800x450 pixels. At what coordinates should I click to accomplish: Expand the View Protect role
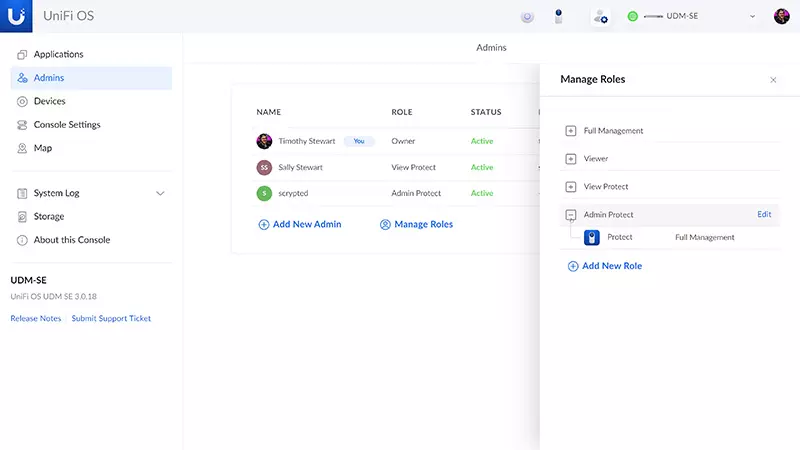[570, 187]
